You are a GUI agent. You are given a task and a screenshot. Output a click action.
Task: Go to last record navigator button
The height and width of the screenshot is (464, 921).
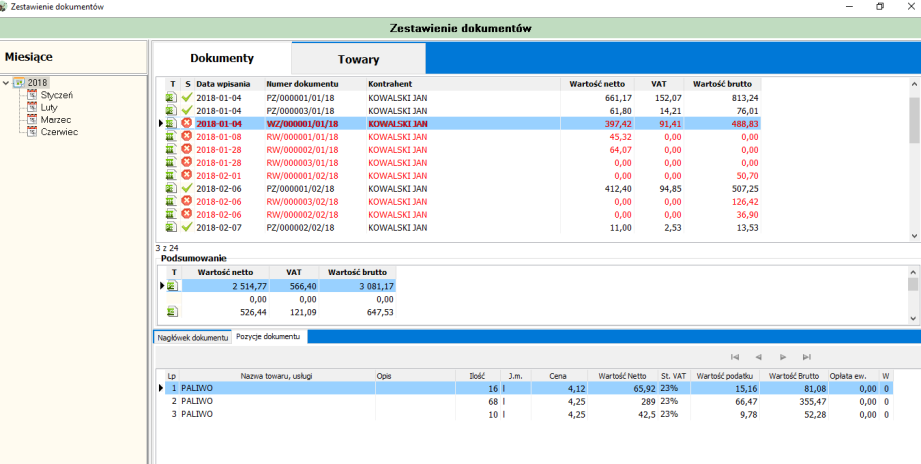[x=807, y=357]
